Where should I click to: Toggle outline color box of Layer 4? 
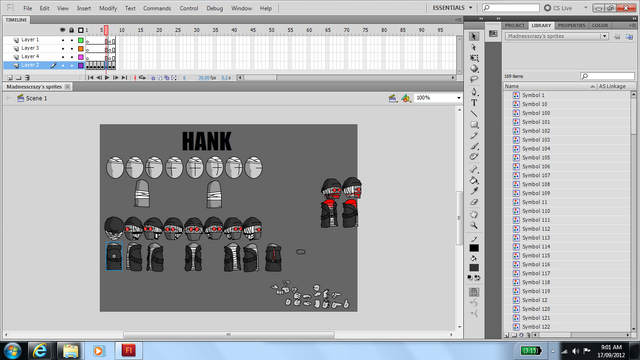[81, 57]
